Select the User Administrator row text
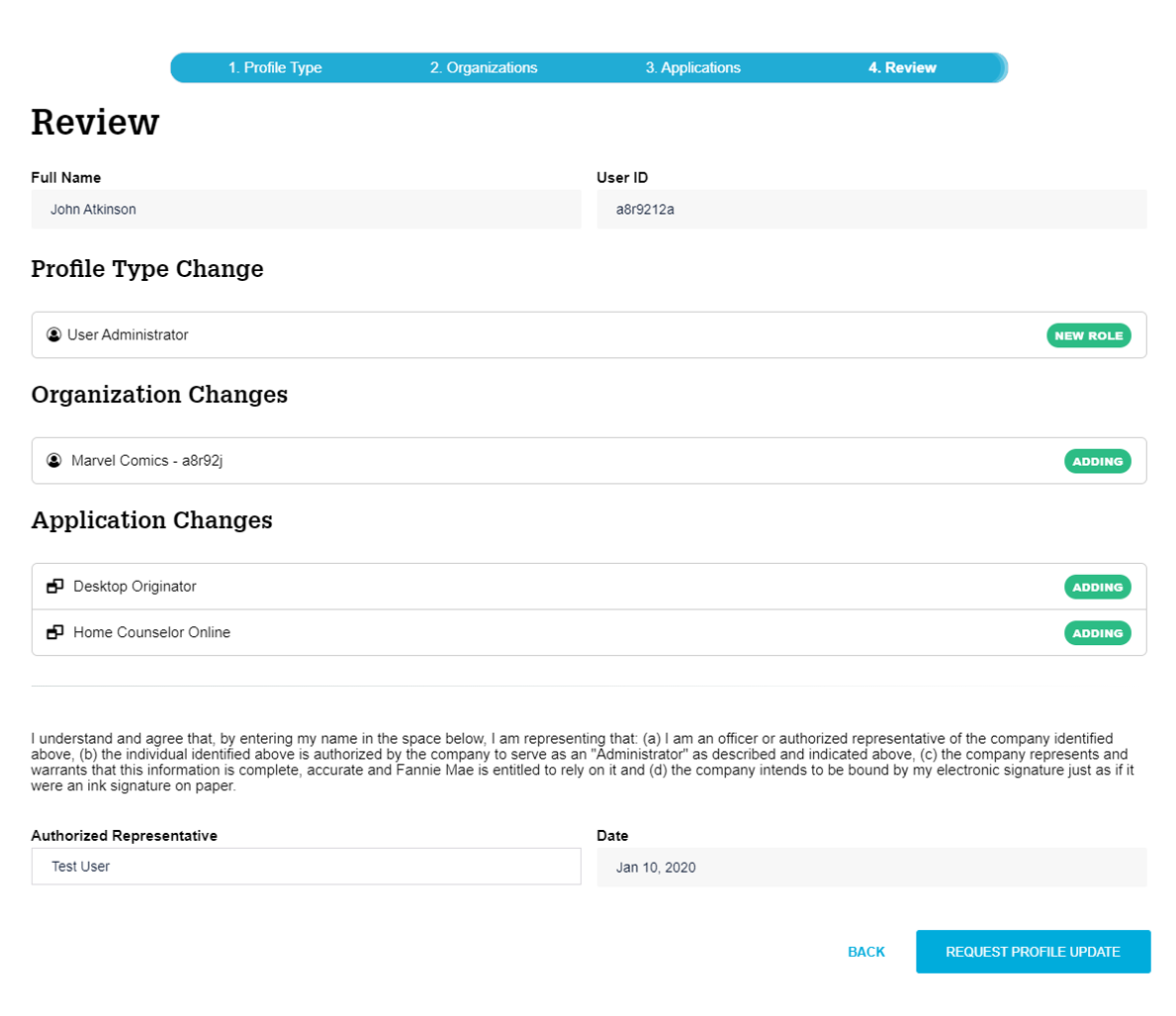Screen dimensions: 1176x1016 [128, 334]
